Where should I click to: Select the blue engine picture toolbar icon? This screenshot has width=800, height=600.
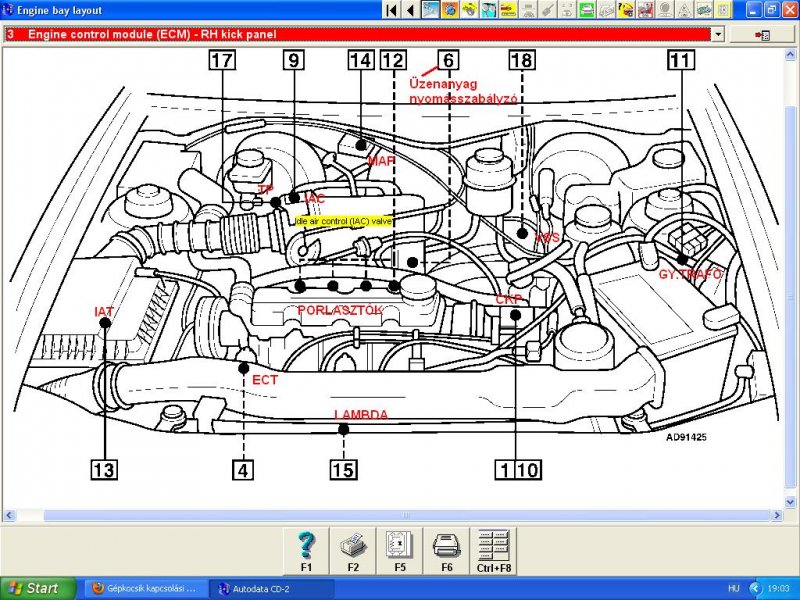coord(431,10)
